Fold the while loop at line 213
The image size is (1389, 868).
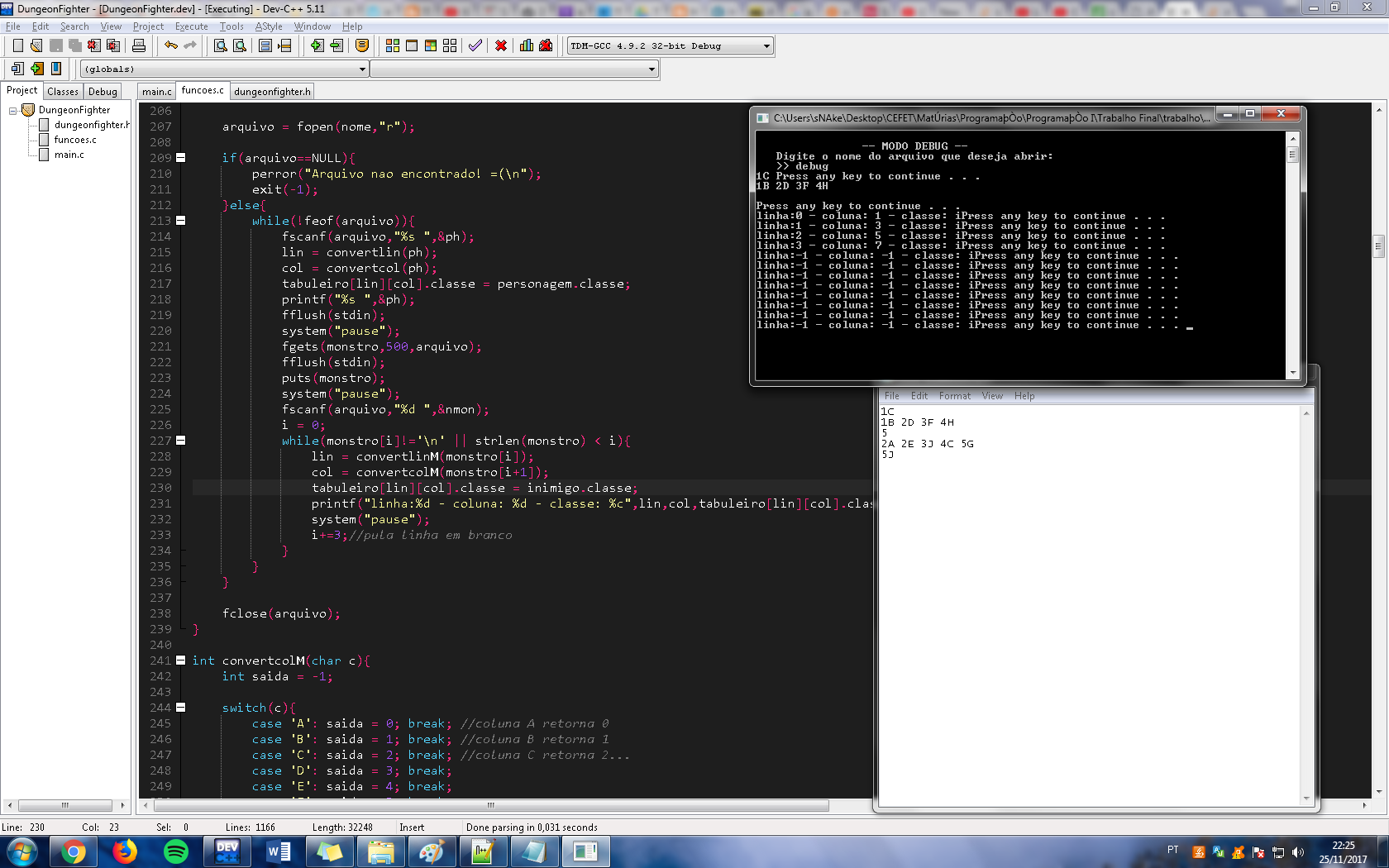181,221
